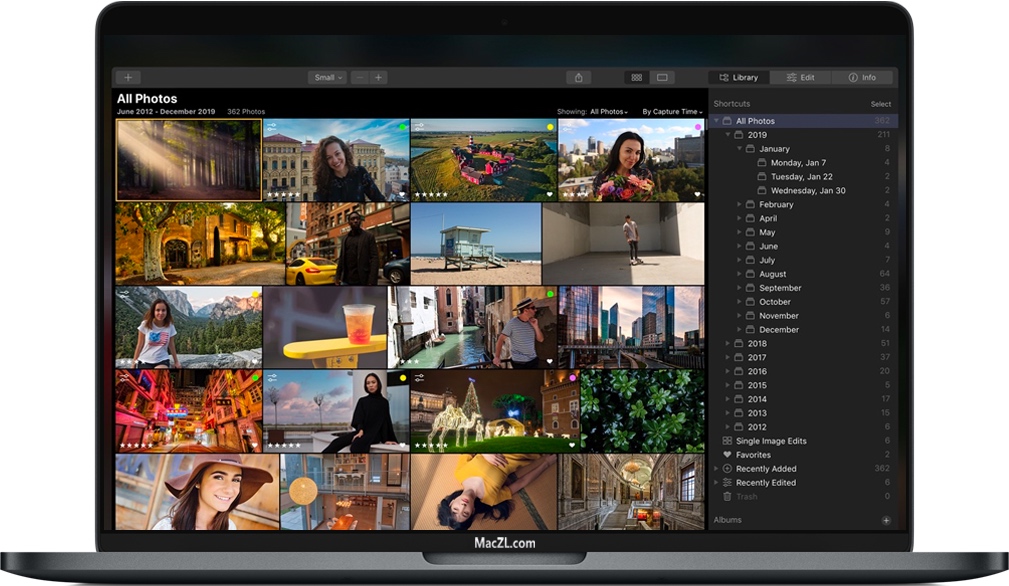
Task: Select the sunlit forest photo thumbnail
Action: (x=188, y=160)
